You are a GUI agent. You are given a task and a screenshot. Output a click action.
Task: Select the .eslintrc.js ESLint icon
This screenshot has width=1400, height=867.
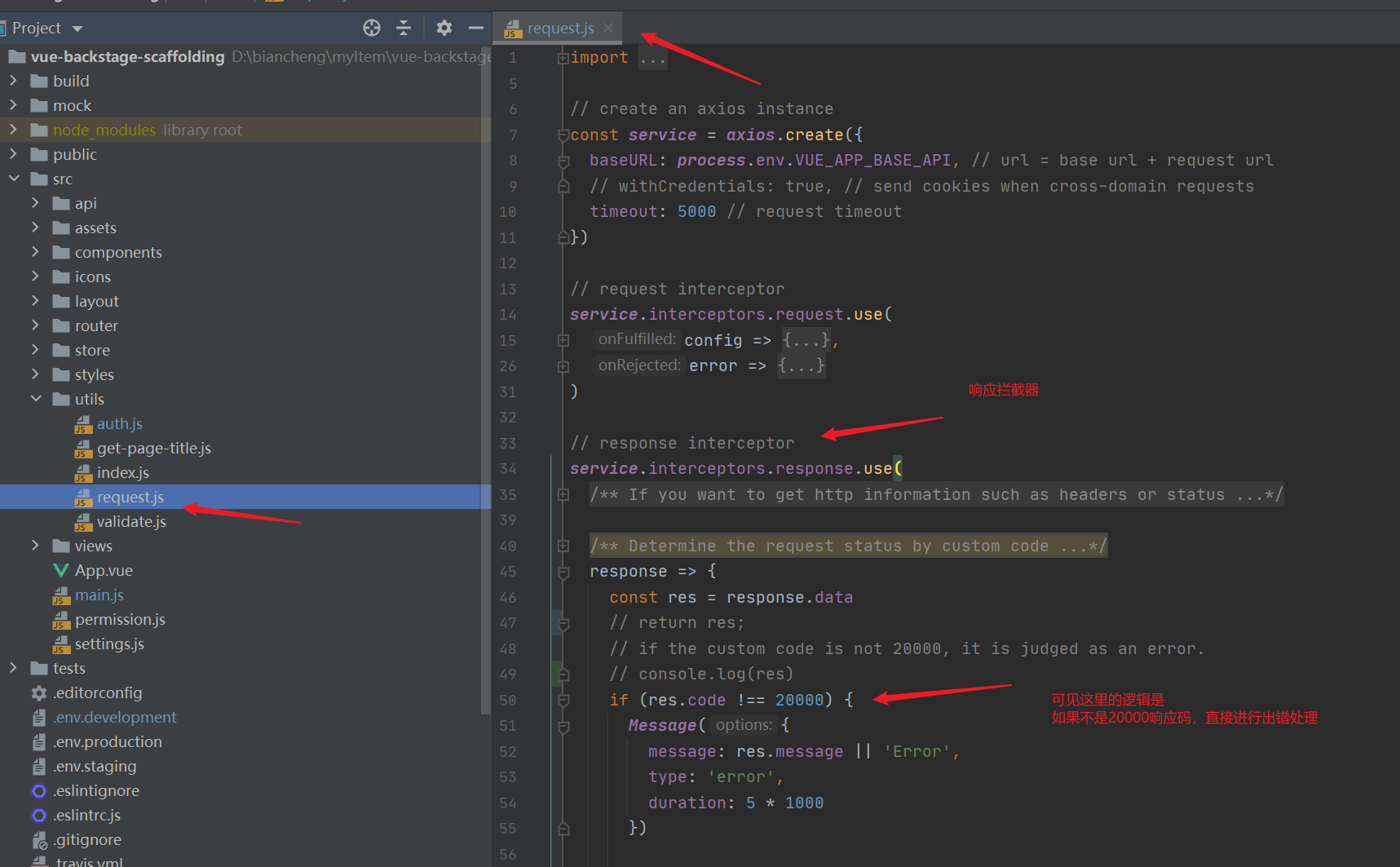tap(39, 815)
